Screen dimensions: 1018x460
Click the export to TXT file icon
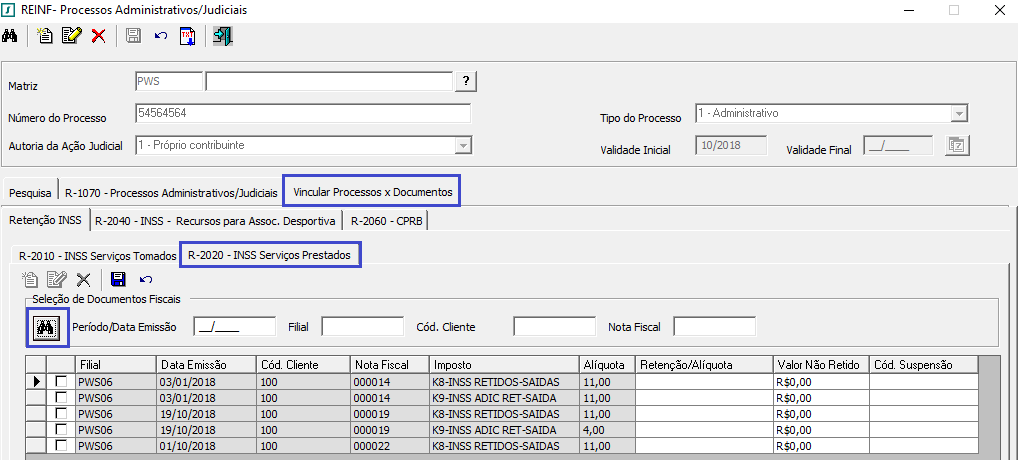pos(187,37)
